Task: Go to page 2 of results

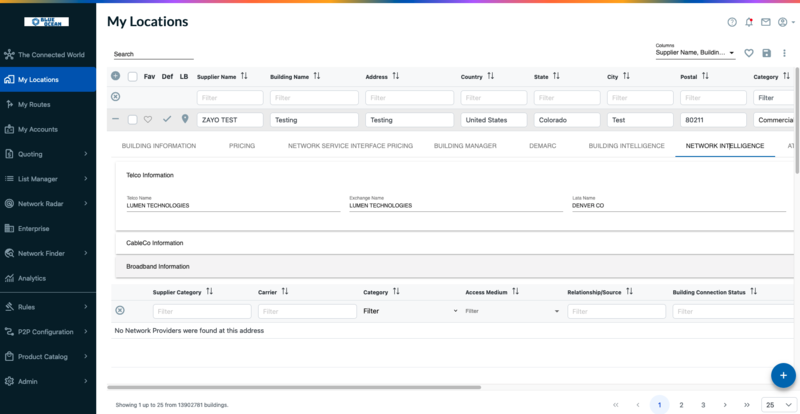Action: (681, 404)
